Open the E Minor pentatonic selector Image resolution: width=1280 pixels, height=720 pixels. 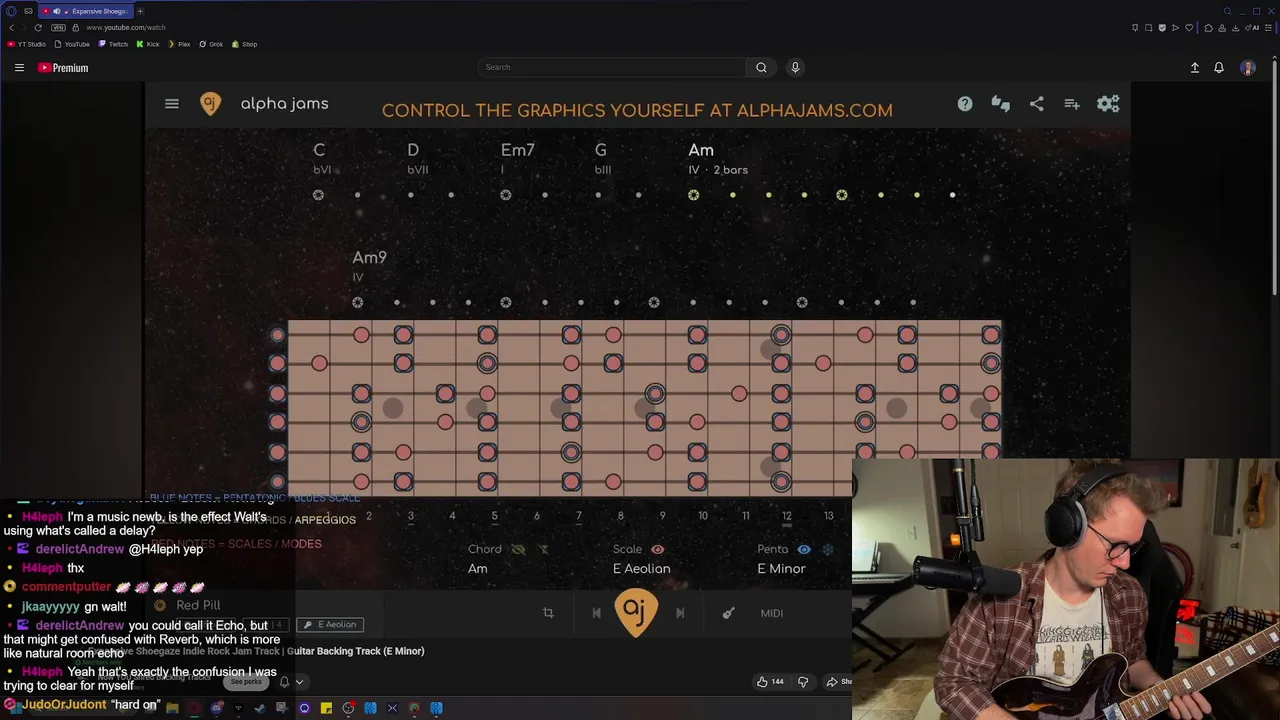click(781, 568)
